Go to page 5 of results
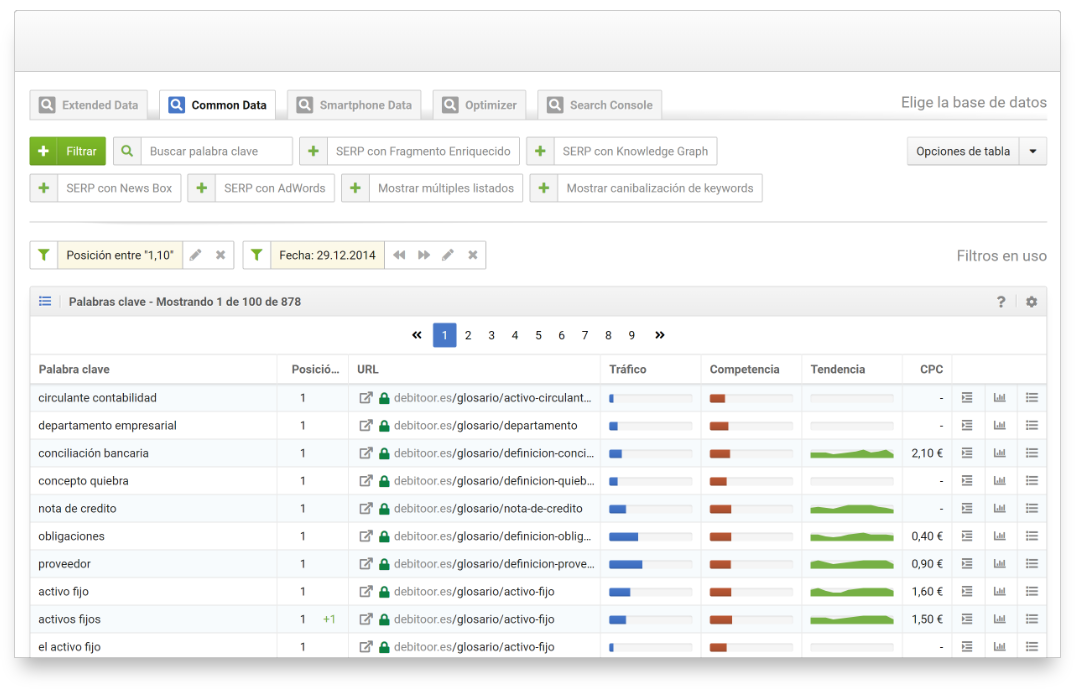This screenshot has width=1091, height=694. point(538,335)
